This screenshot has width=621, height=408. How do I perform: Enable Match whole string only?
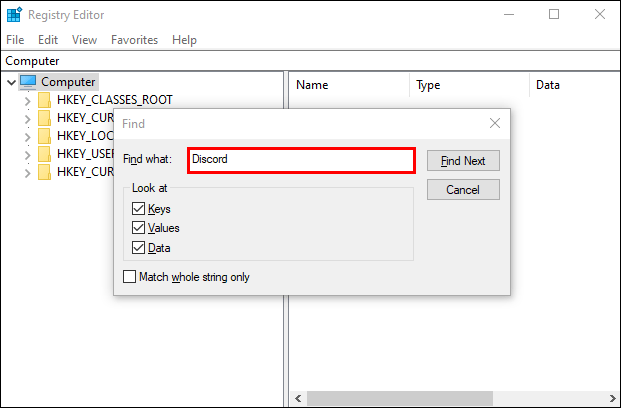click(130, 276)
